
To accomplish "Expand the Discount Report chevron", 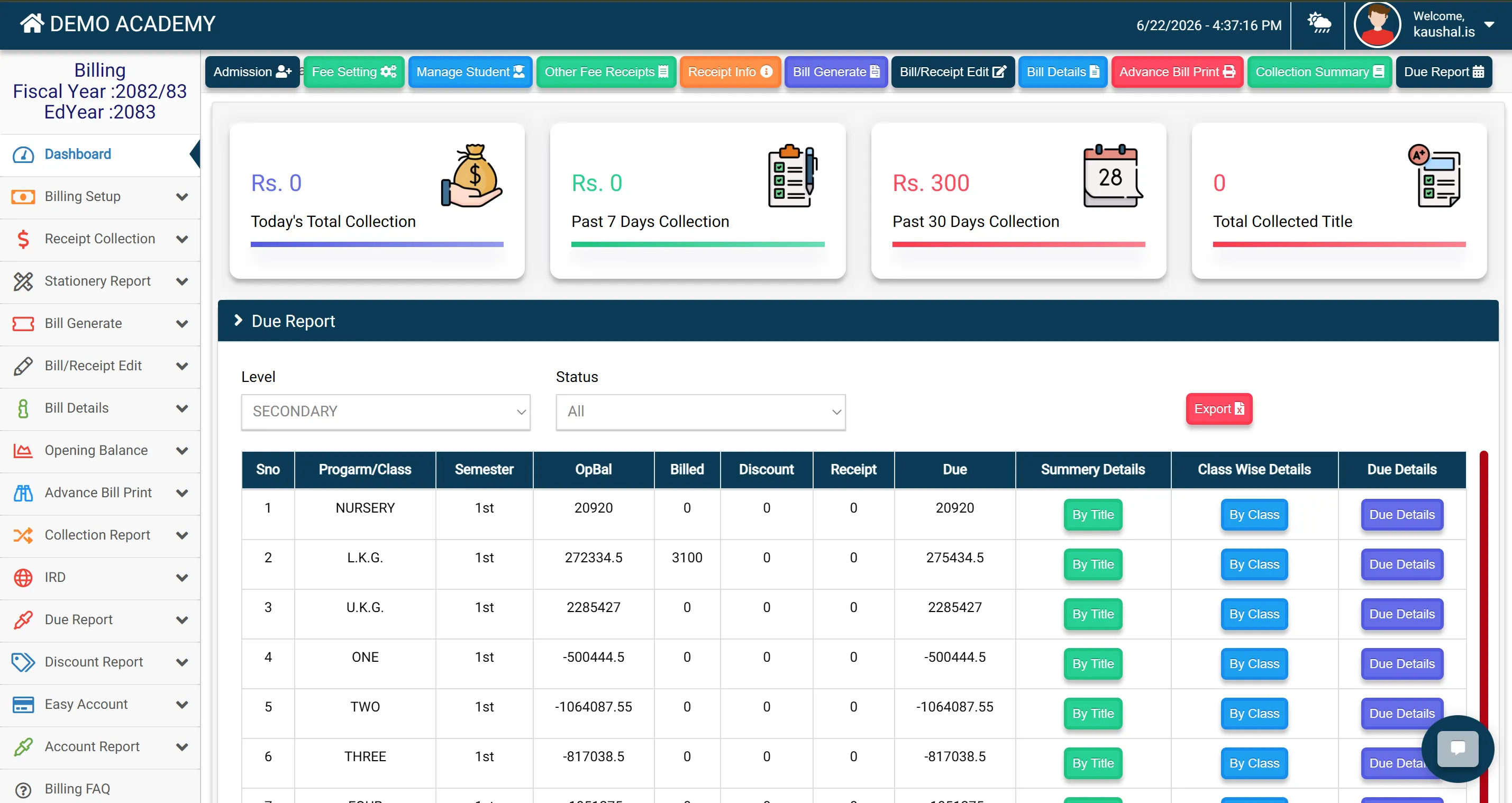I will click(182, 662).
